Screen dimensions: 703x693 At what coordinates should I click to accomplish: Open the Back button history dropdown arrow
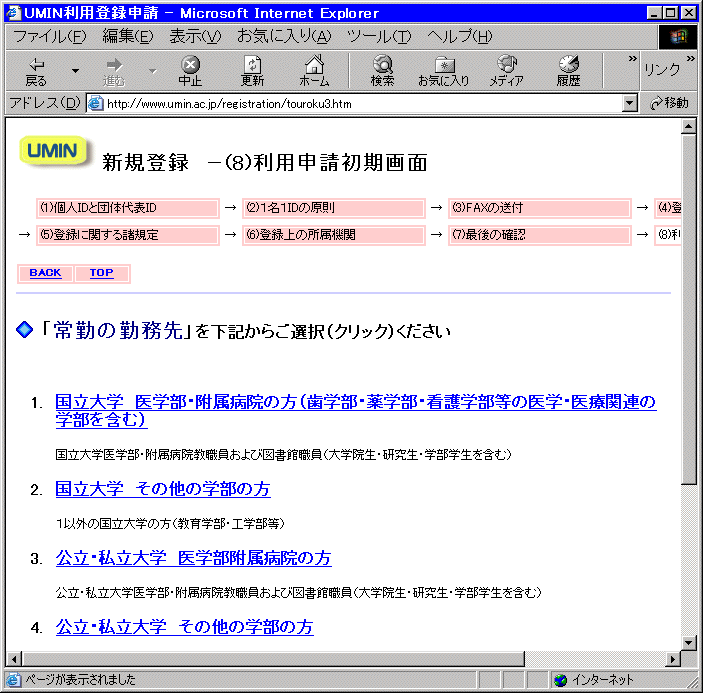pos(75,71)
